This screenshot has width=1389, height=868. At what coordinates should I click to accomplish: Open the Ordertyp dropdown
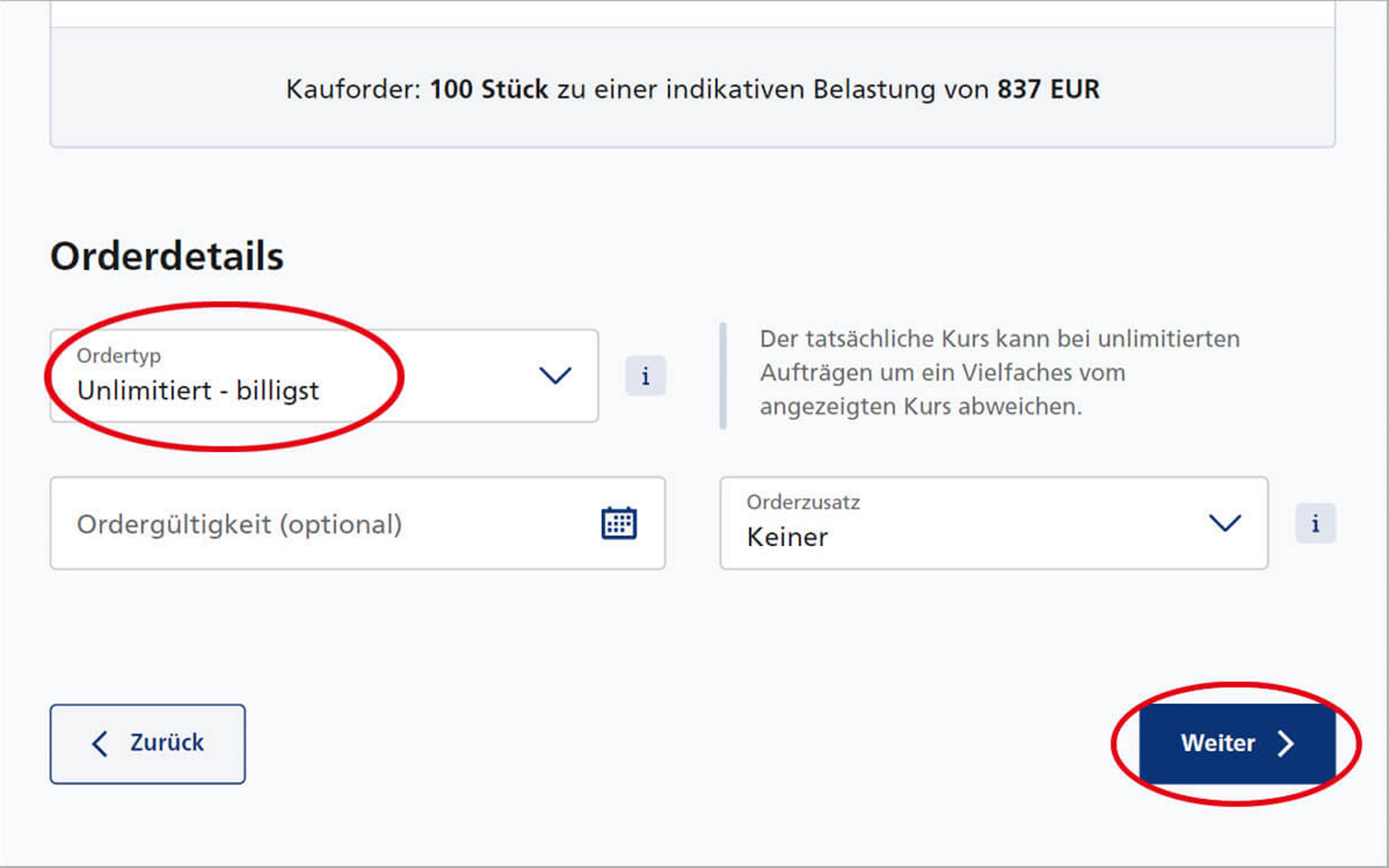[324, 376]
